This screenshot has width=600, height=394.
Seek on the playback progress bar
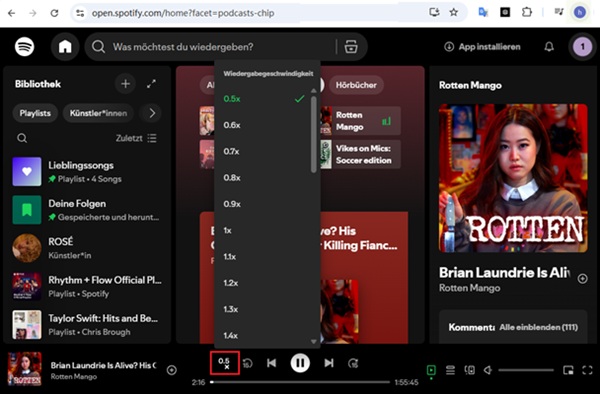coord(300,382)
